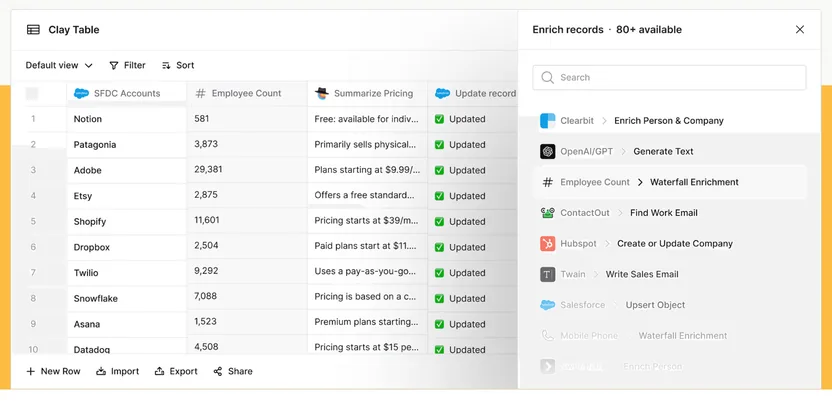Click the Export button
832x401 pixels.
click(176, 371)
